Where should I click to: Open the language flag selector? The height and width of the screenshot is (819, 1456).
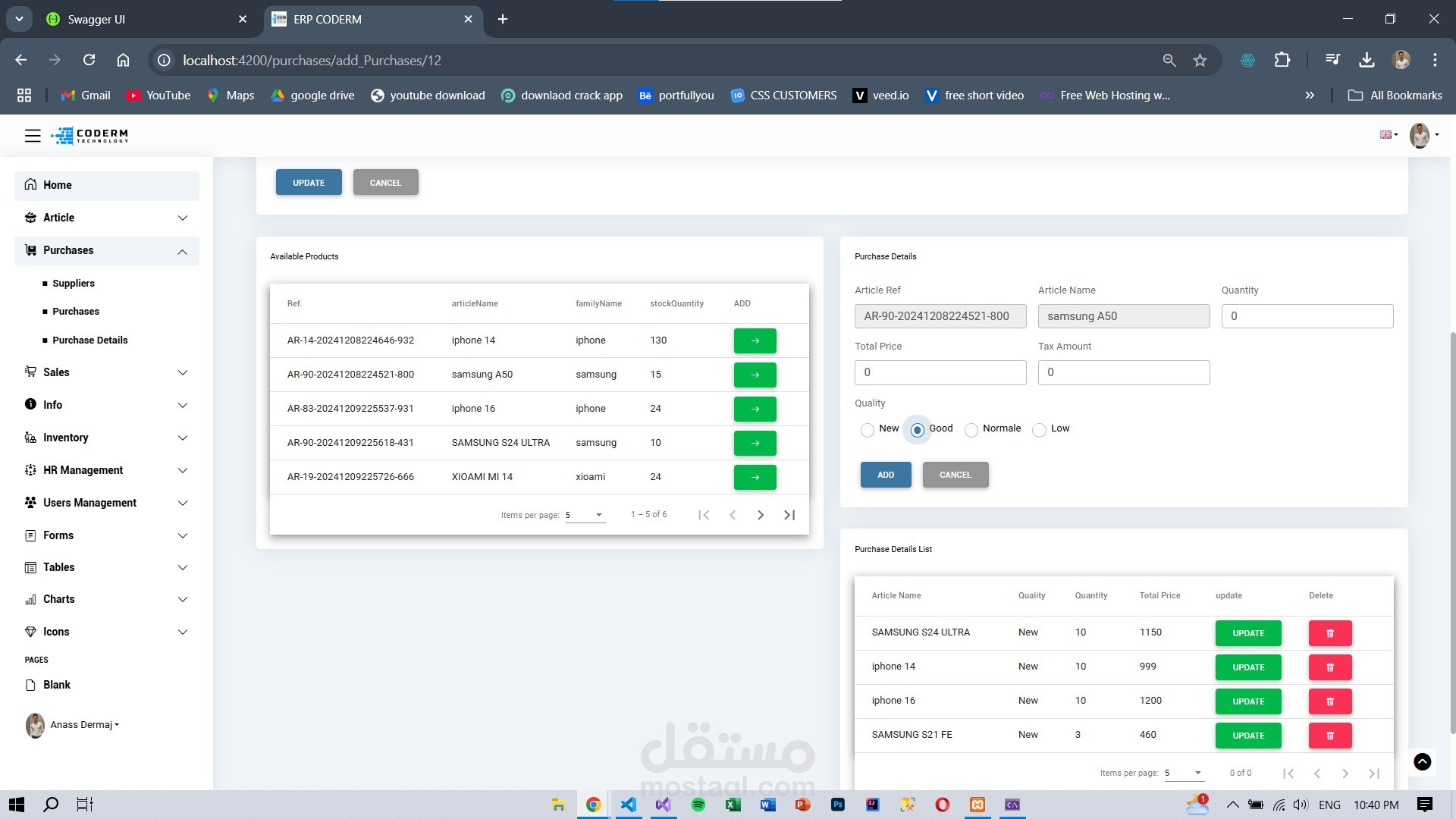click(x=1389, y=135)
